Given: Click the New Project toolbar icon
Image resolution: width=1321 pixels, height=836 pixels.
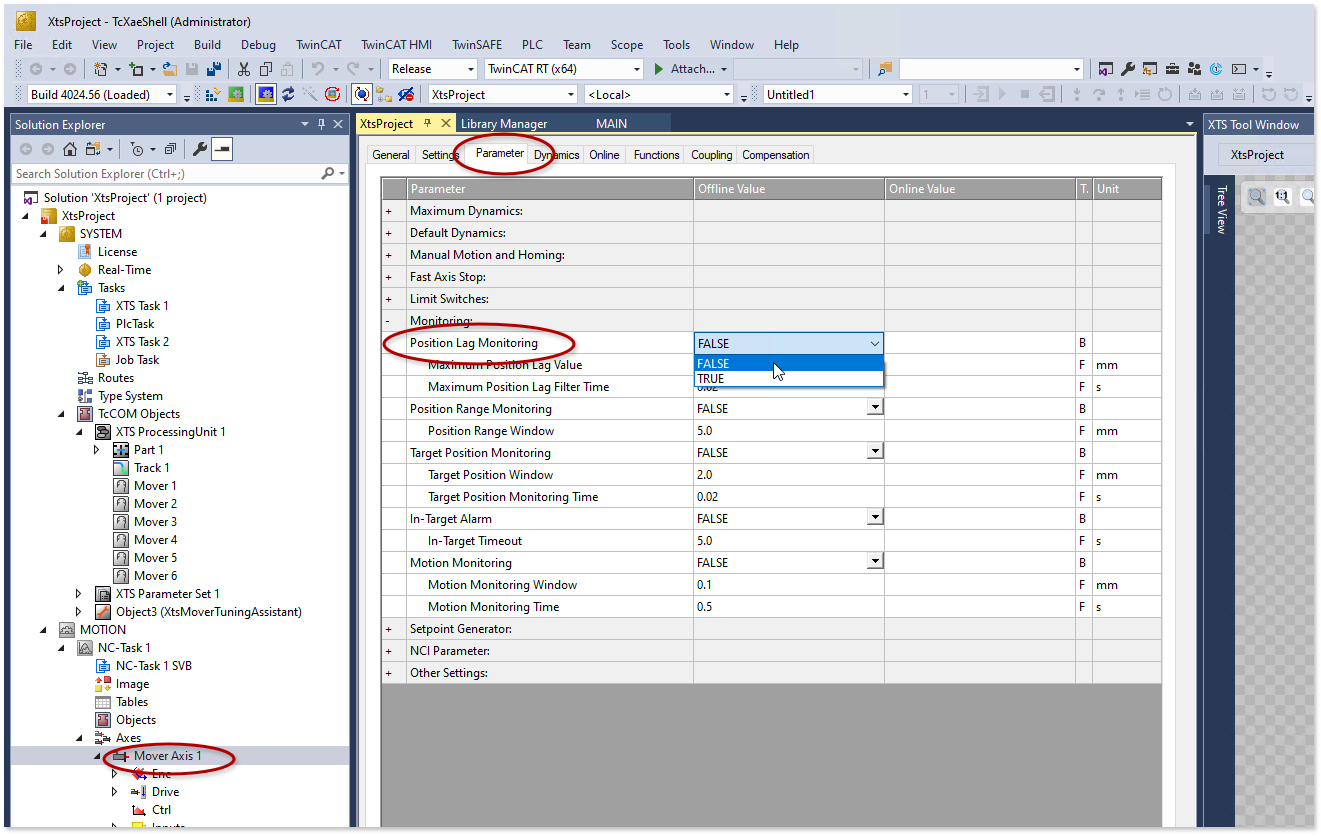Looking at the screenshot, I should click(100, 69).
